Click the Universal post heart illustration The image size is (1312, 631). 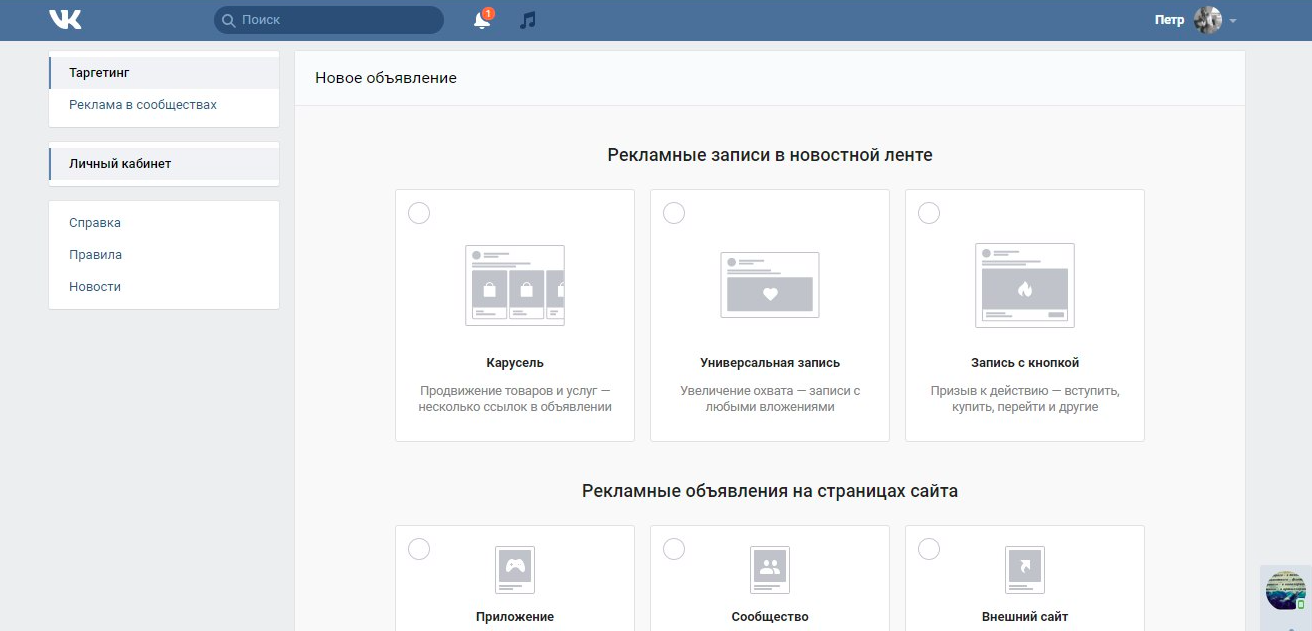(770, 285)
